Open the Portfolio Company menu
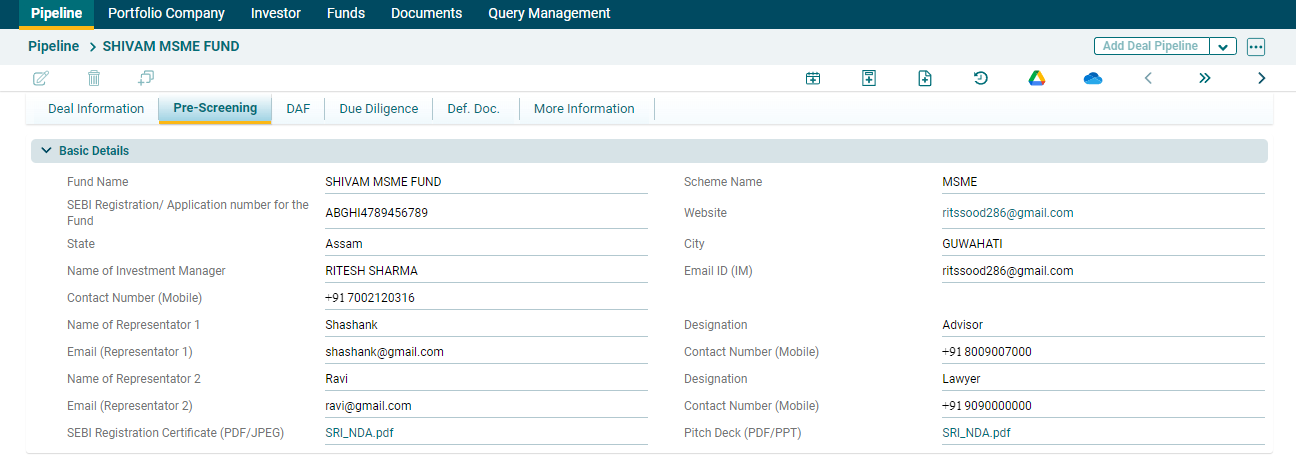Screen dimensions: 1296x469 pyautogui.click(x=166, y=14)
